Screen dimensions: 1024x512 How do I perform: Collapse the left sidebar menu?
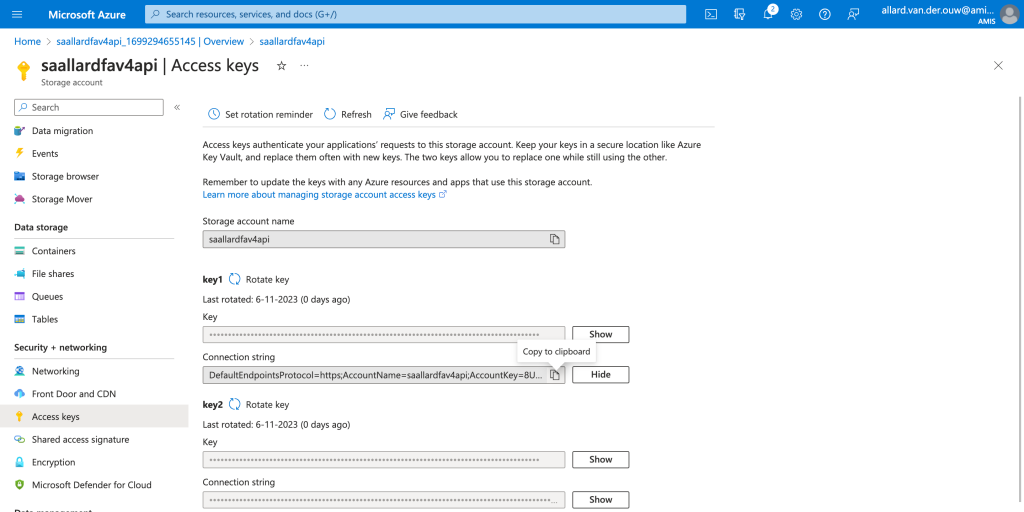coord(177,107)
